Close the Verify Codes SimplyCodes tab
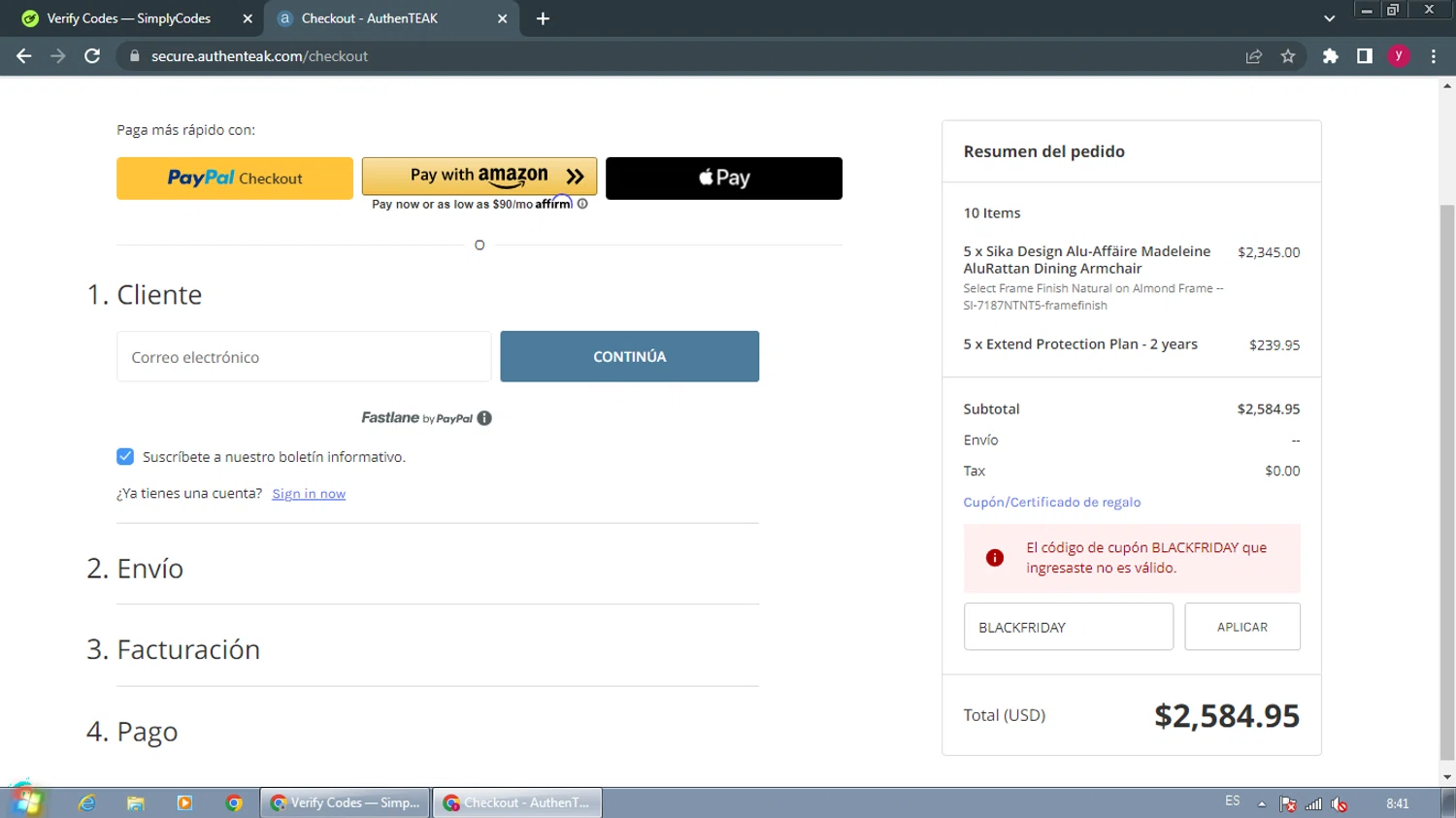The width and height of the screenshot is (1456, 818). (248, 18)
